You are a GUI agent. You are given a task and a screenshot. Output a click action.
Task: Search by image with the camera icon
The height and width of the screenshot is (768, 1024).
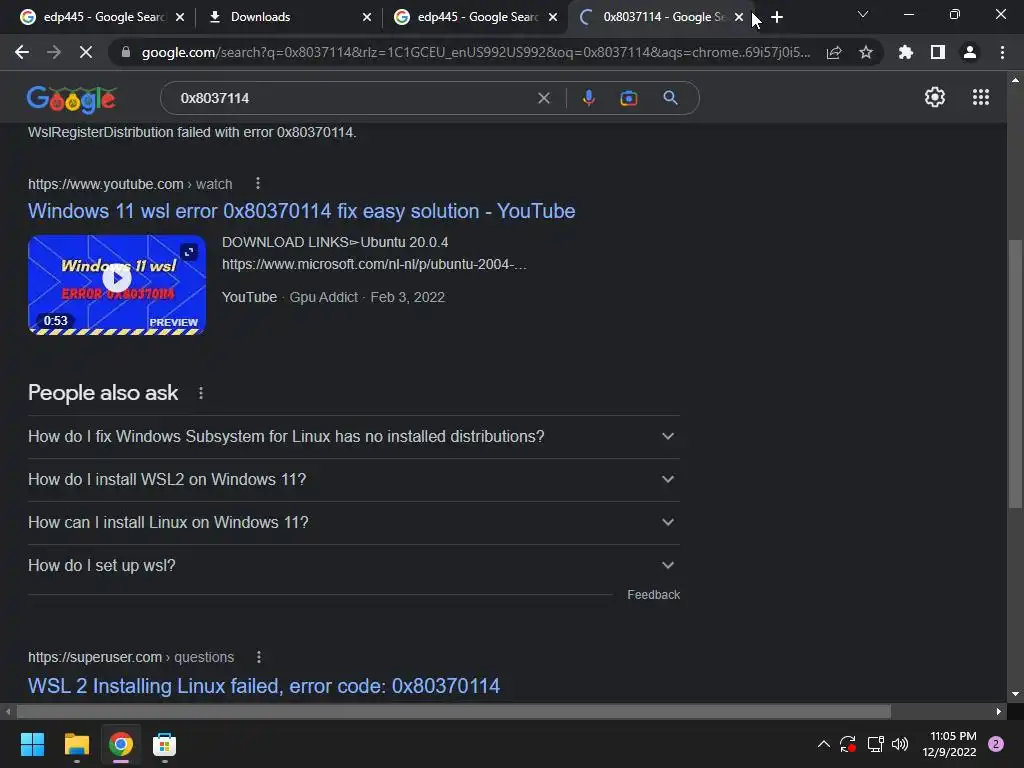[x=628, y=98]
